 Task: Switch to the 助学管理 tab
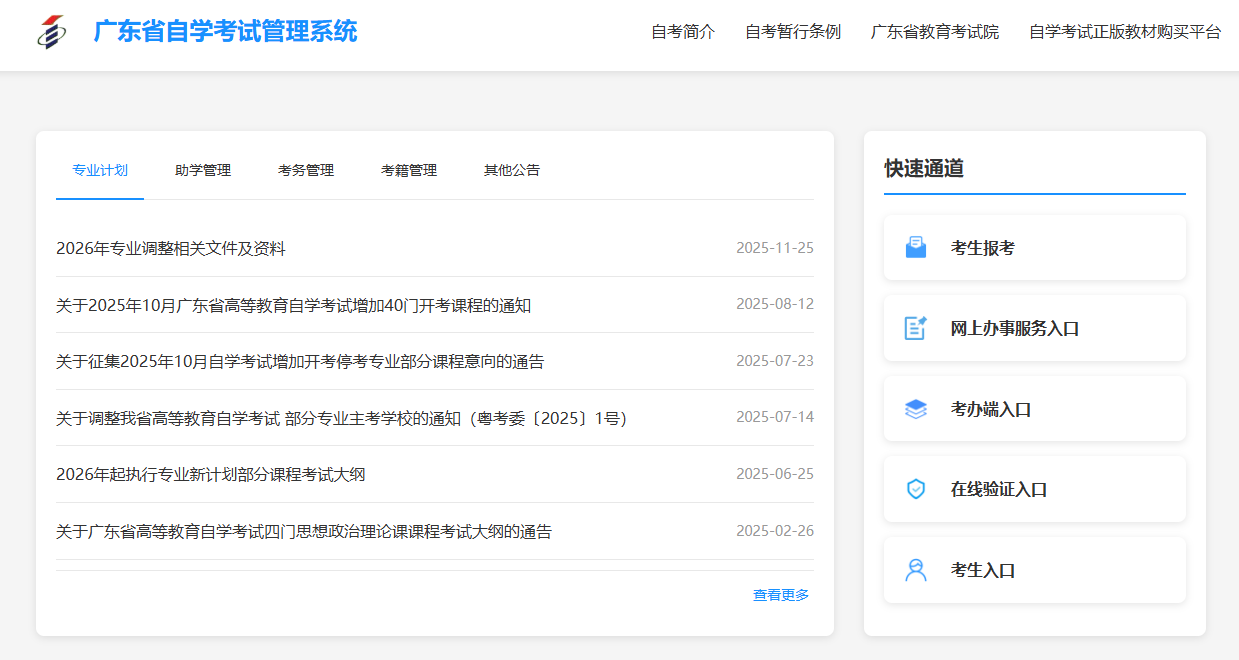(202, 170)
